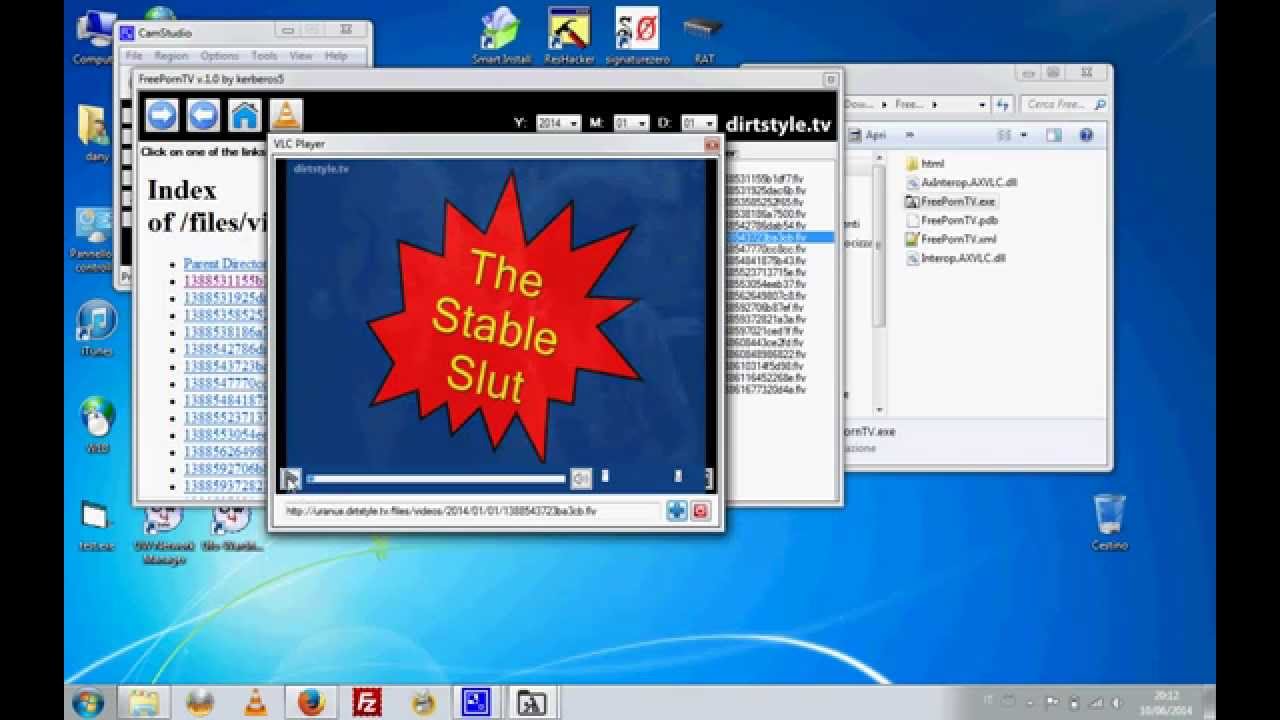Click the taskbar clock showing 20:12
The width and height of the screenshot is (1280, 720).
coord(1164,701)
